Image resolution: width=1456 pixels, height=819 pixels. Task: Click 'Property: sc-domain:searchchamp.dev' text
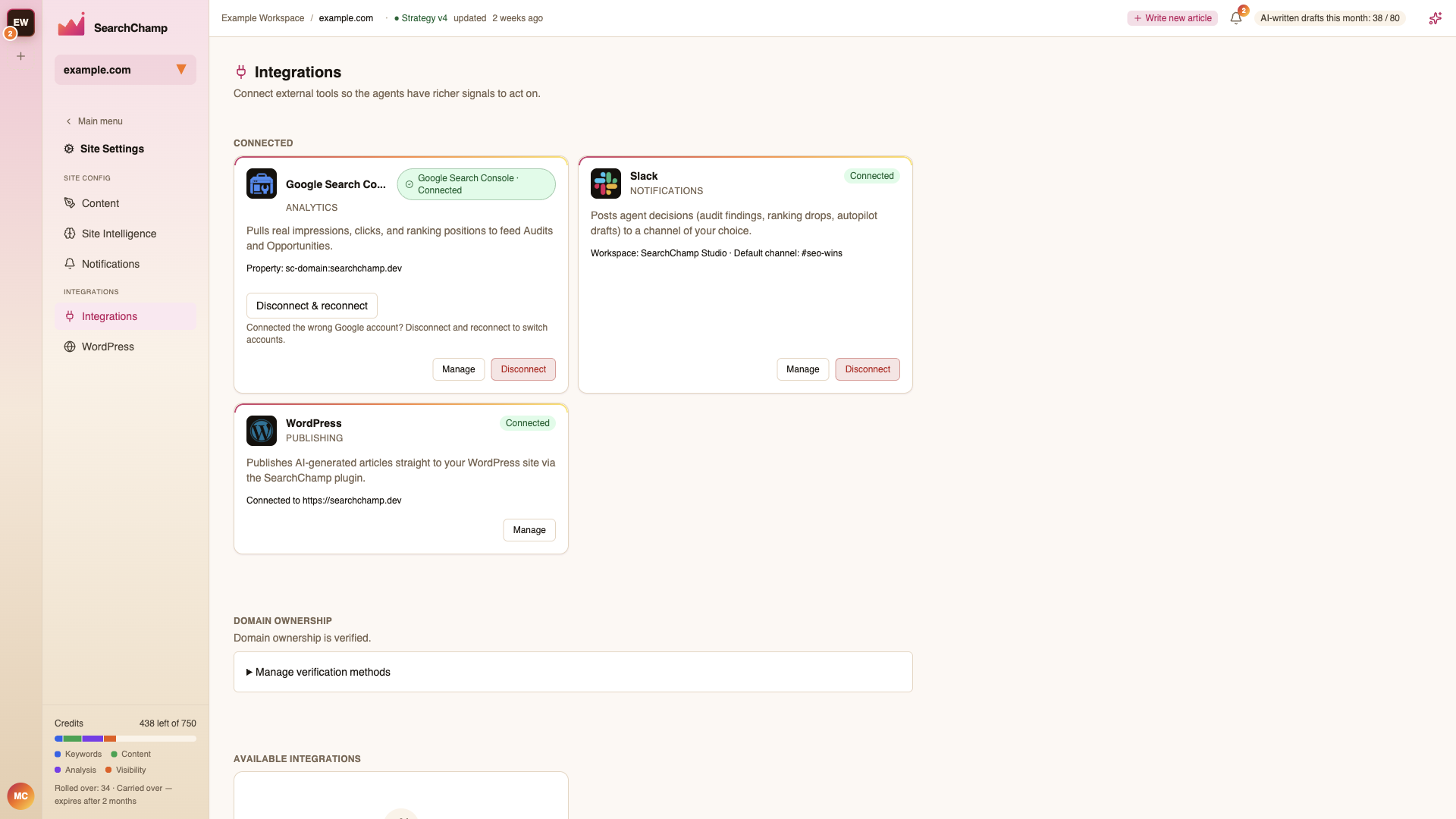tap(324, 268)
